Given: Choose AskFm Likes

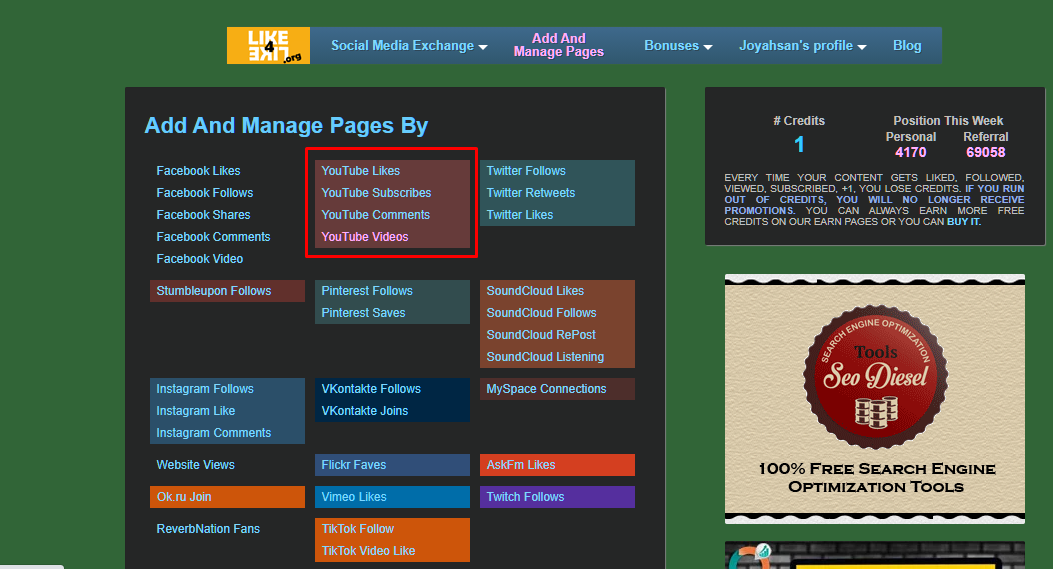Looking at the screenshot, I should pos(520,465).
